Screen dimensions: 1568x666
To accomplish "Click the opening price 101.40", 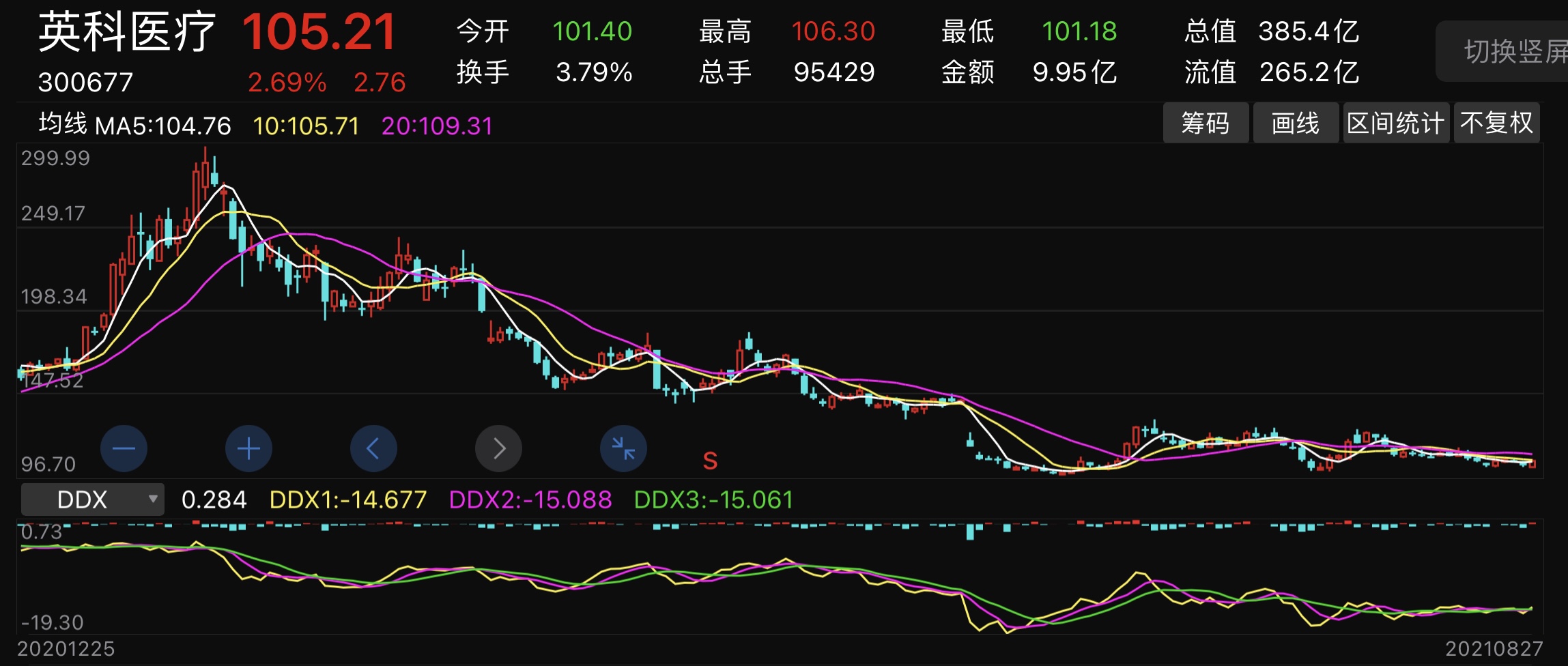I will click(593, 31).
